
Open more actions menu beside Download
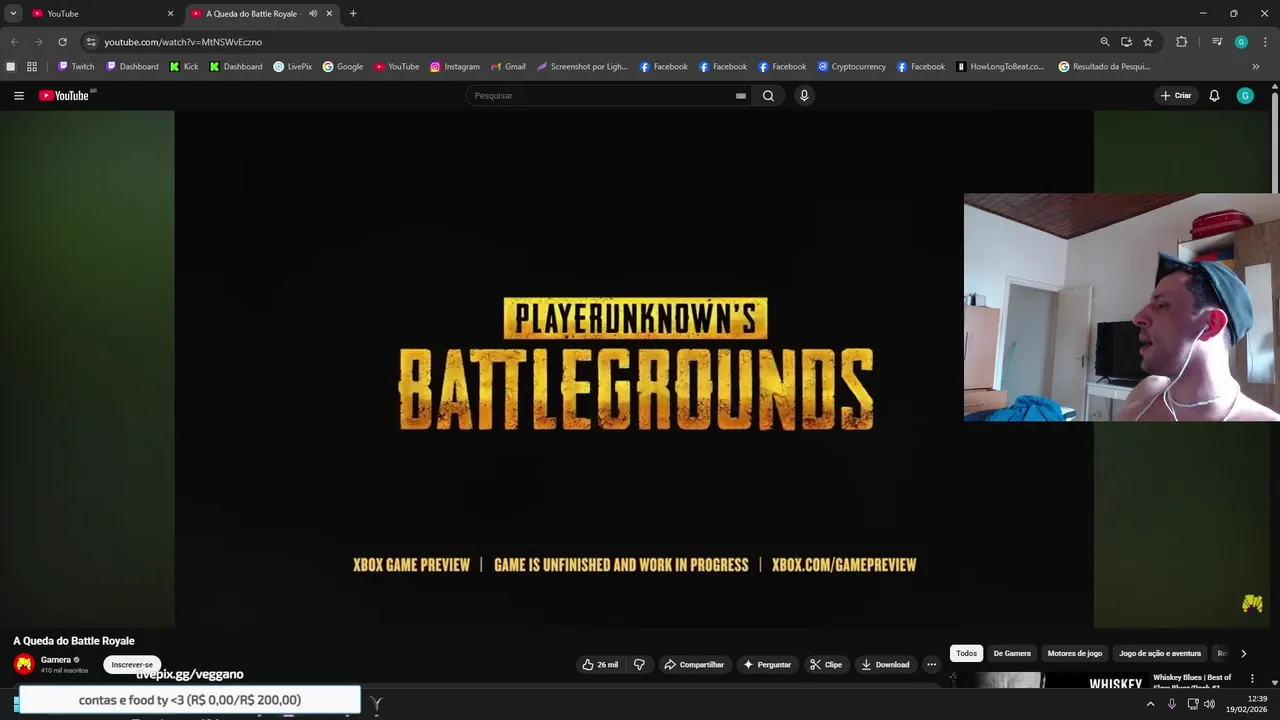pos(931,665)
